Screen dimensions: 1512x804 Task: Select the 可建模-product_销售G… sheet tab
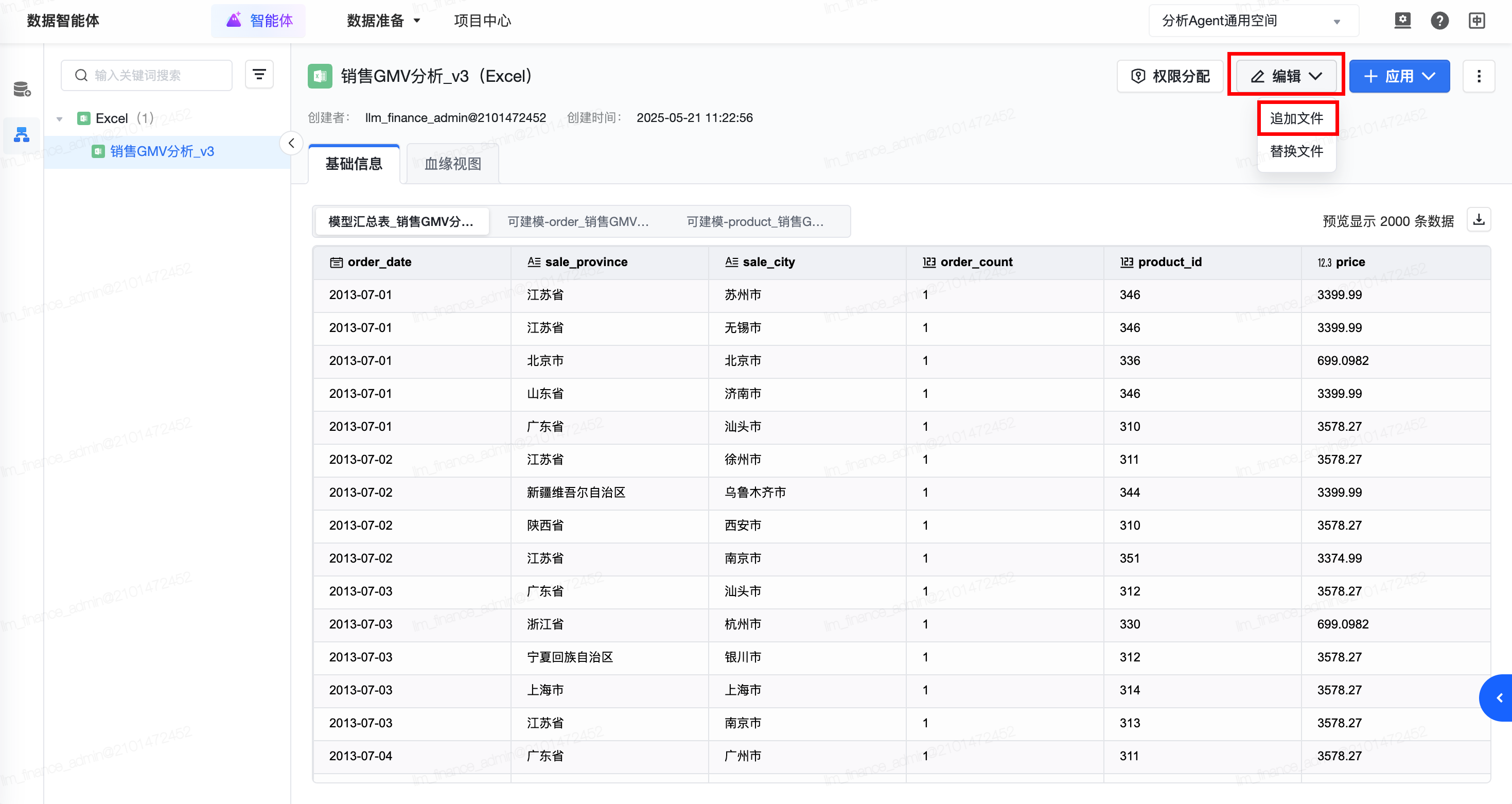point(755,222)
